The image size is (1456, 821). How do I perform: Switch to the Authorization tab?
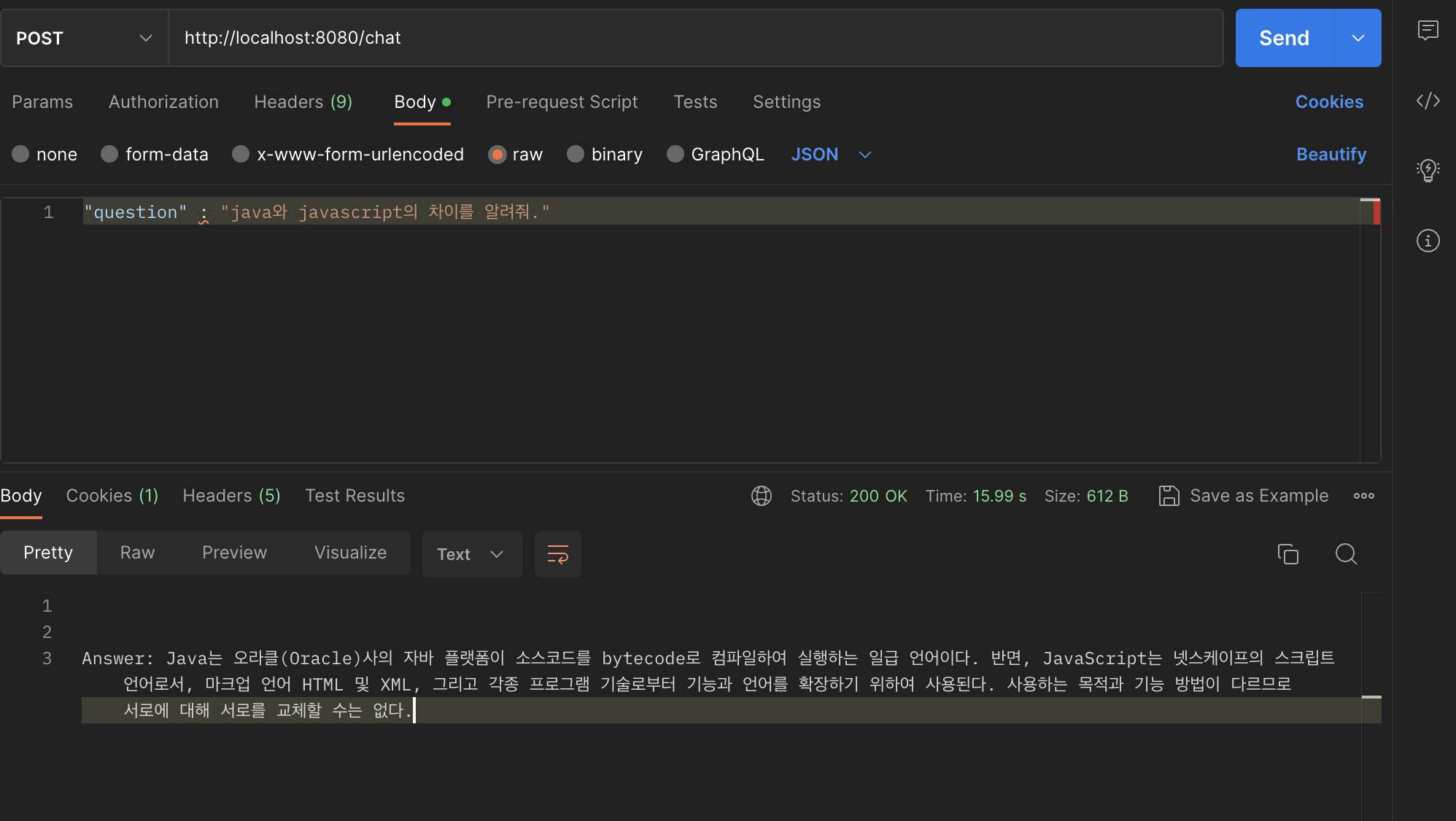point(163,102)
